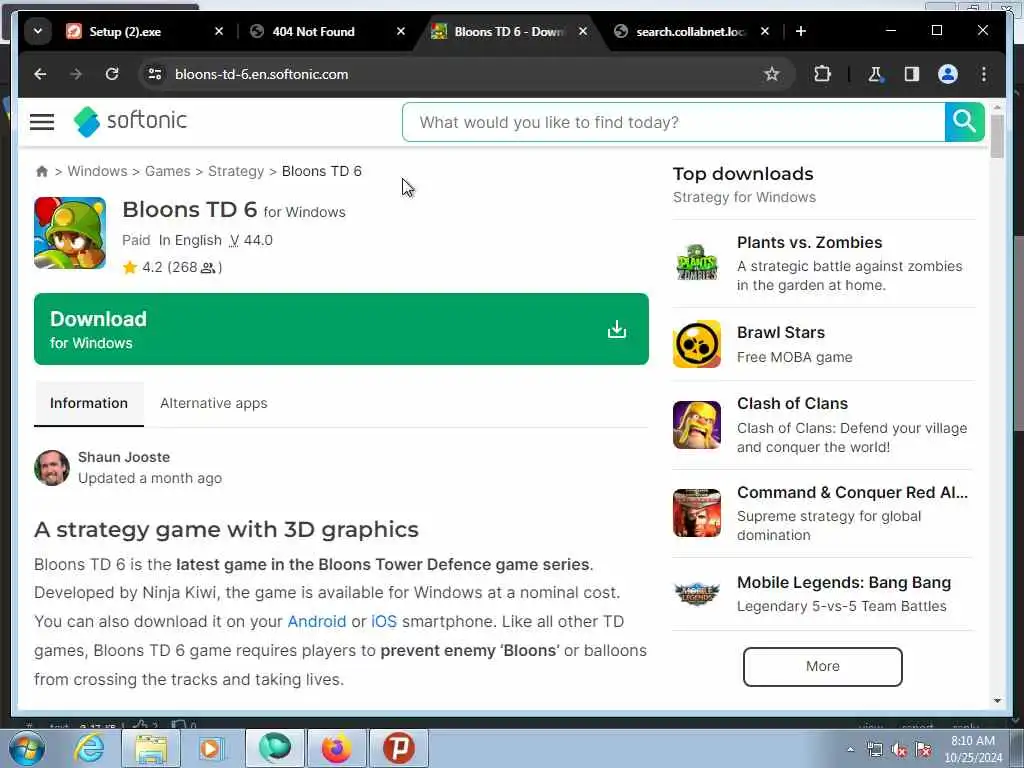Close the Bloons TD 6 browser tab
This screenshot has height=768, width=1024.
coord(583,31)
